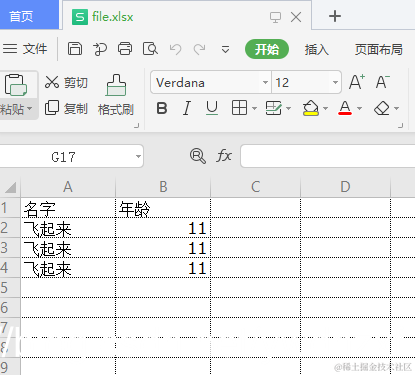Click the display icon on file.xlsx tab
415x375 pixels.
275,17
